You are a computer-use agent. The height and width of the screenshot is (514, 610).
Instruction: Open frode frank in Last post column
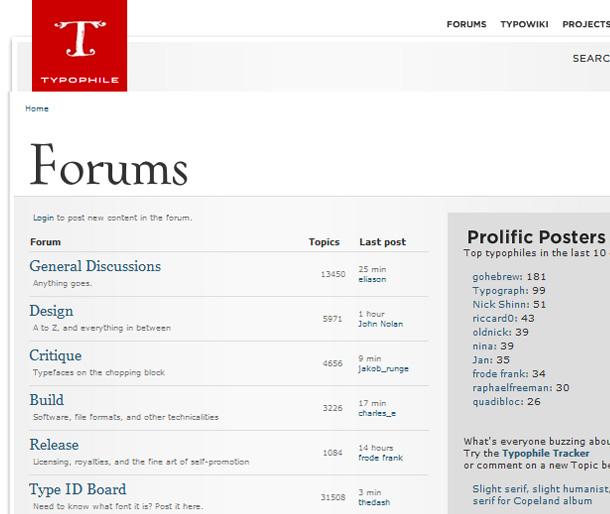coord(380,458)
